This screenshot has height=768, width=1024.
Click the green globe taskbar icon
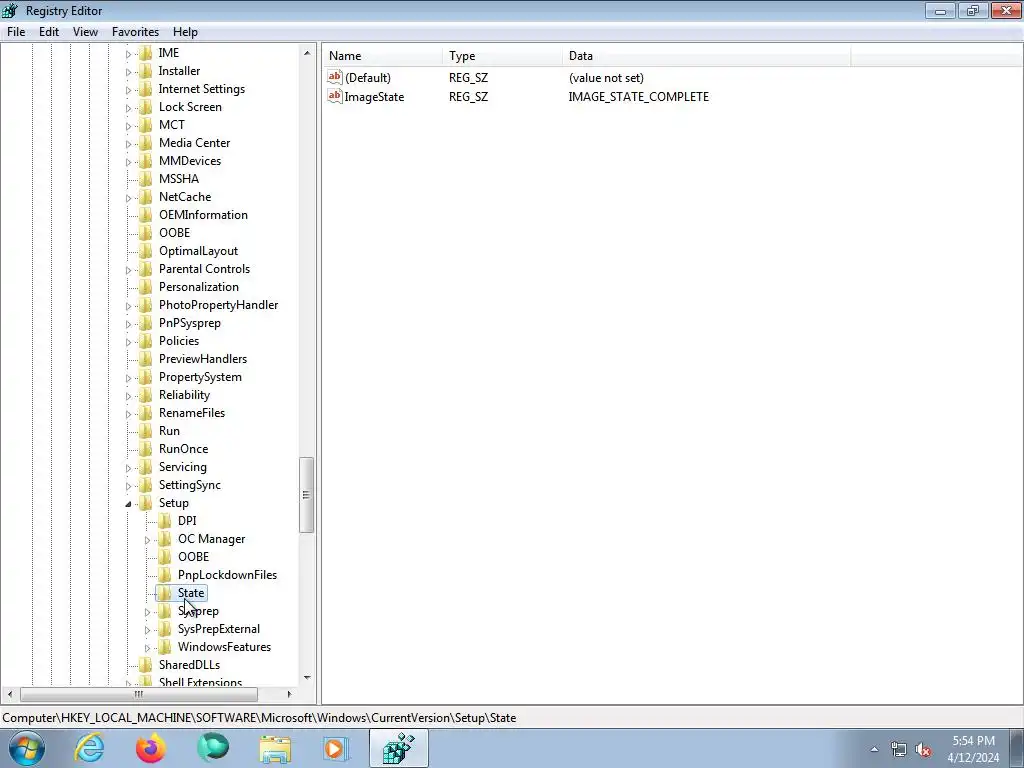tap(213, 748)
